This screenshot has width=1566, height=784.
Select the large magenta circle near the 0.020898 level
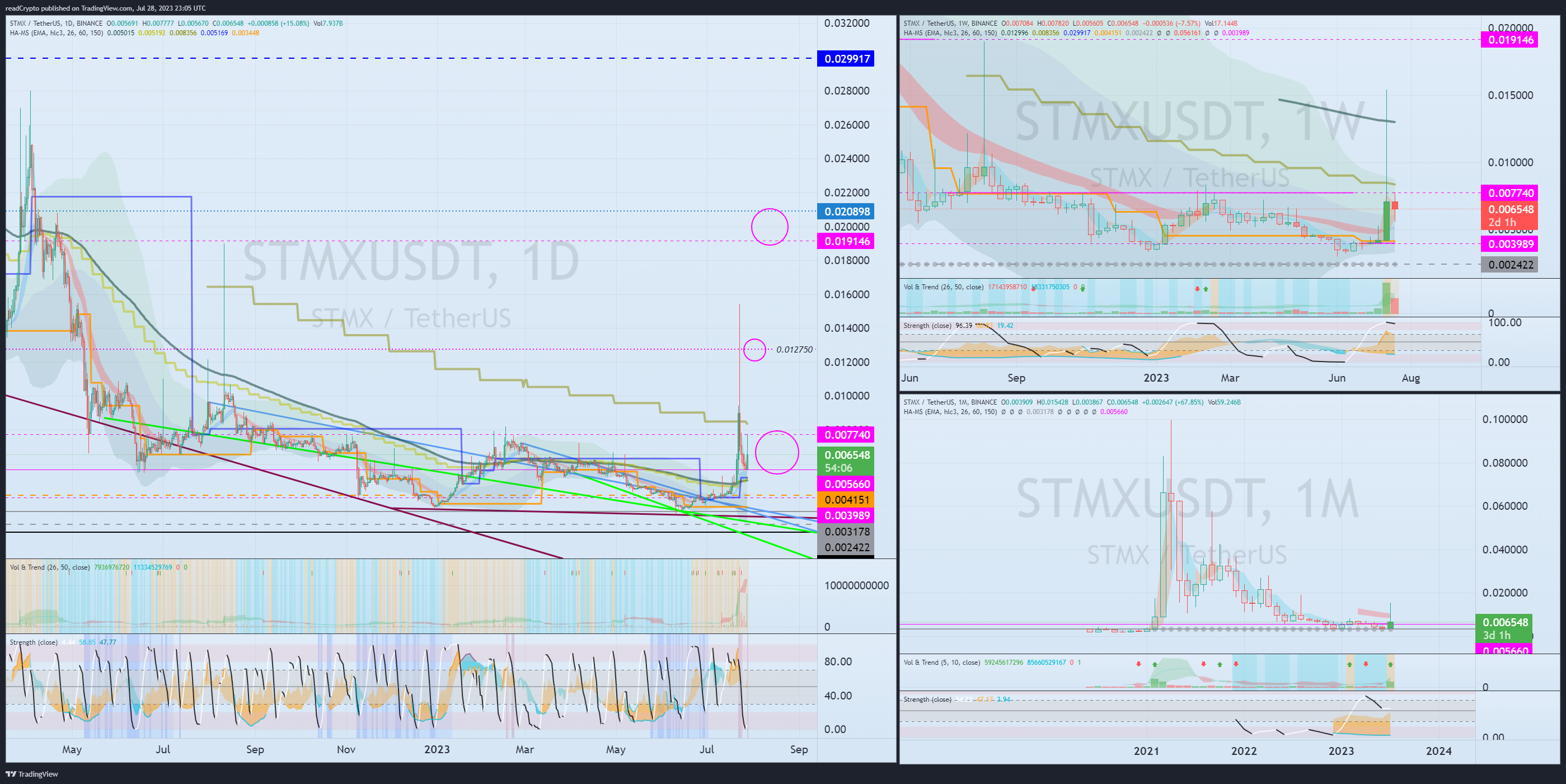[770, 227]
